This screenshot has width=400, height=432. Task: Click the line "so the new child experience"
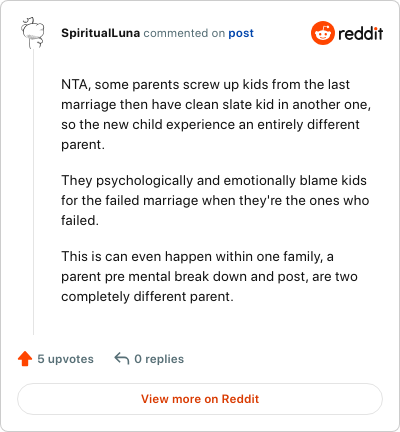[x=210, y=125]
